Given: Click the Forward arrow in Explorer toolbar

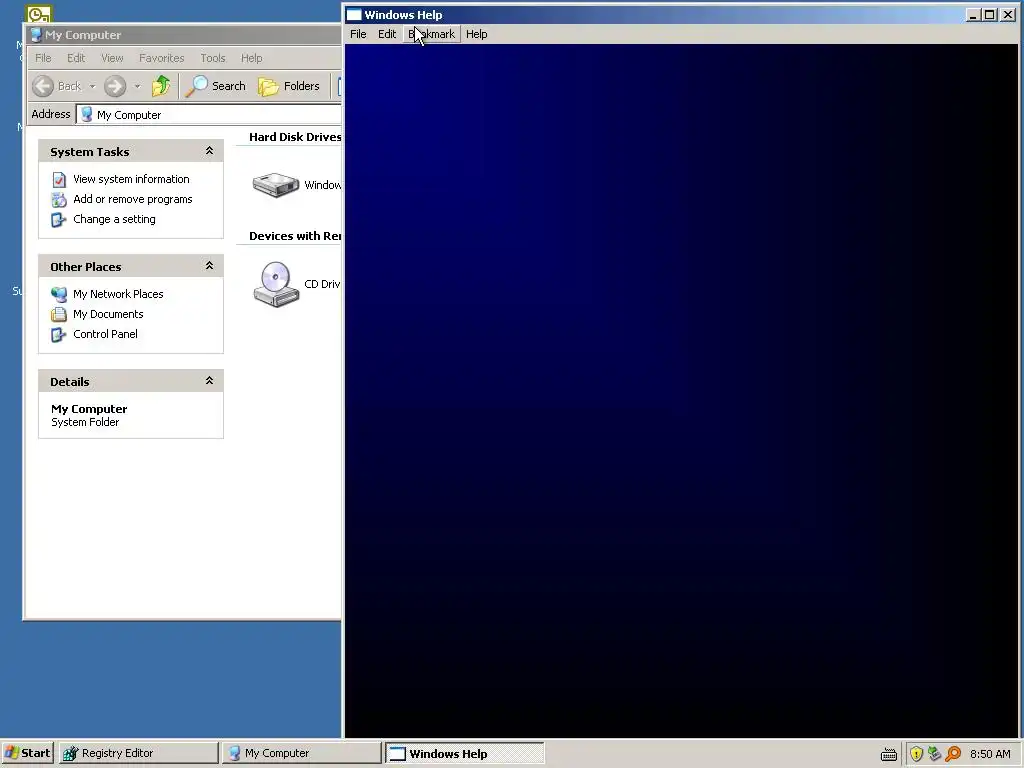Looking at the screenshot, I should click(x=115, y=86).
